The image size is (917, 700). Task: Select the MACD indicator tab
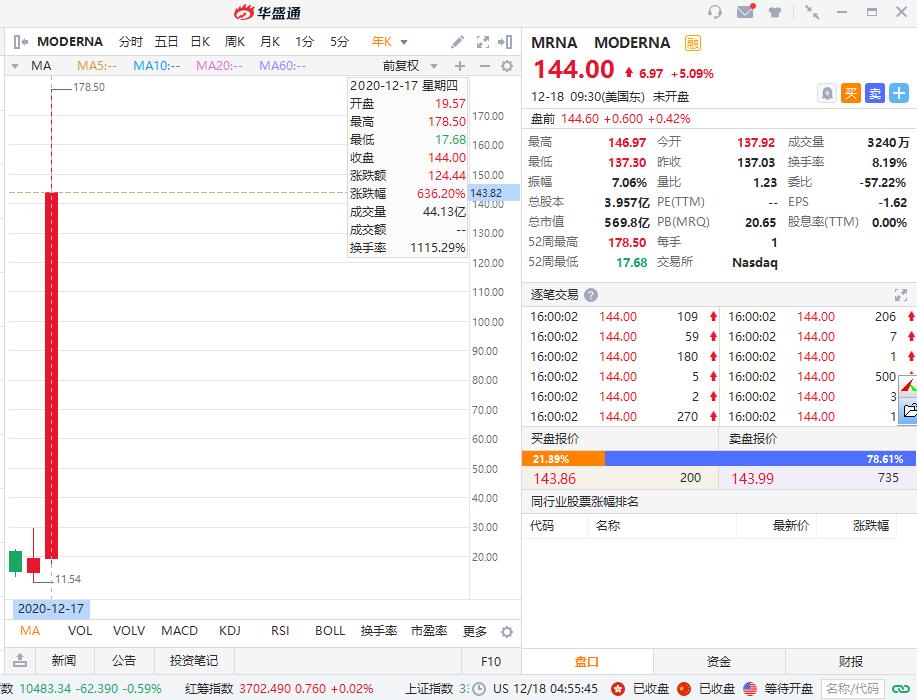179,631
